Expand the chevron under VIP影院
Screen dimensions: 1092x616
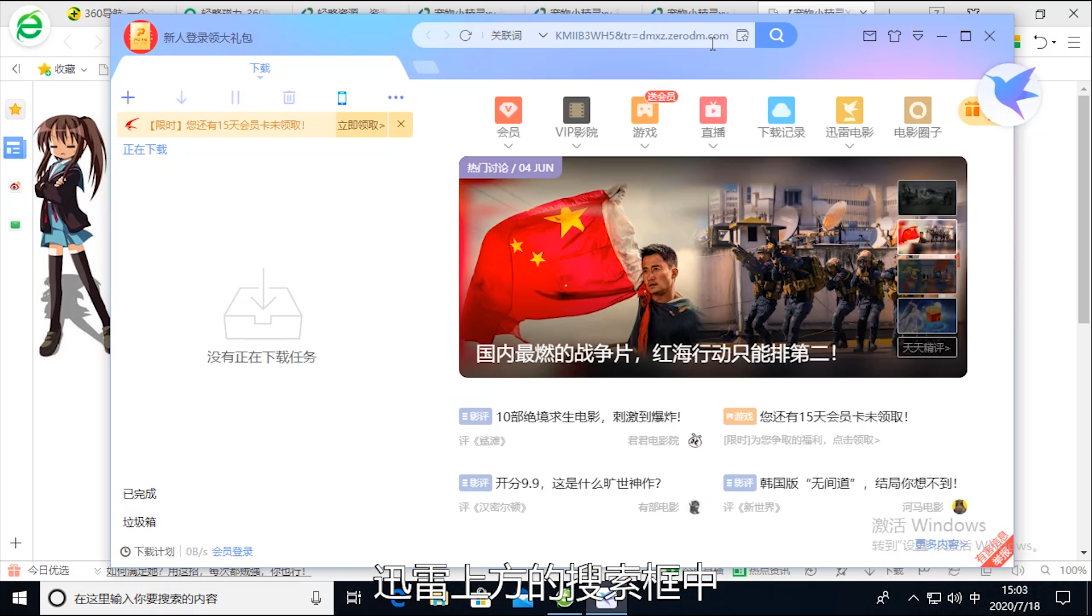click(x=576, y=146)
